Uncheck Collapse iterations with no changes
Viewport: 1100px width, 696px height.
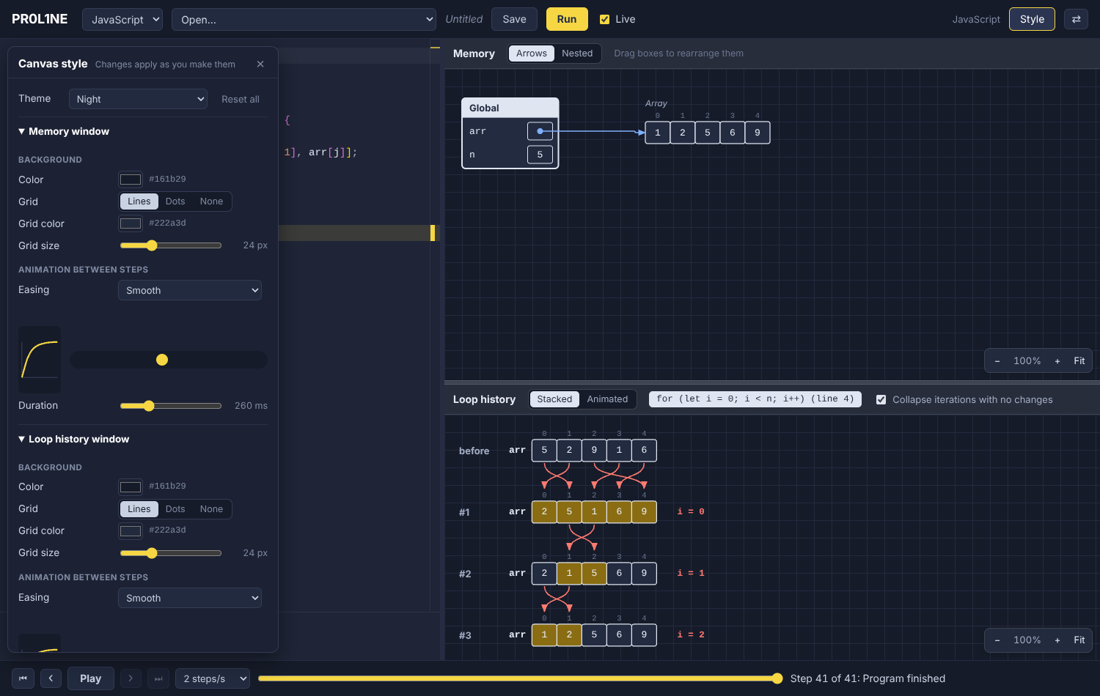(x=881, y=400)
